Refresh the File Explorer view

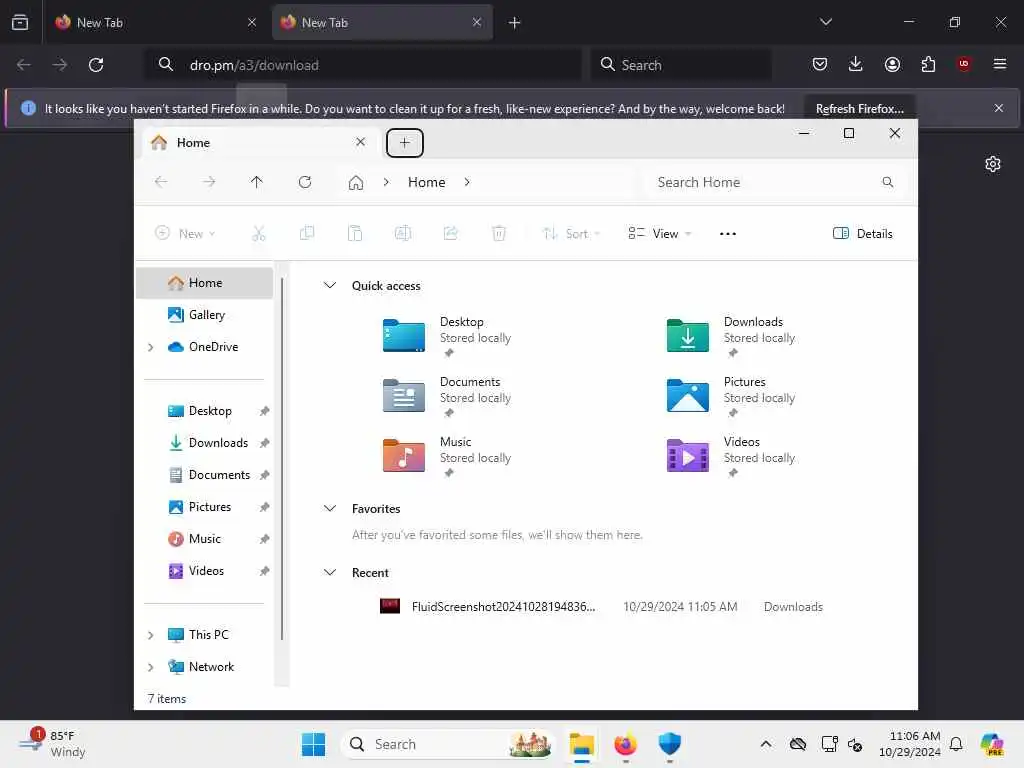305,182
